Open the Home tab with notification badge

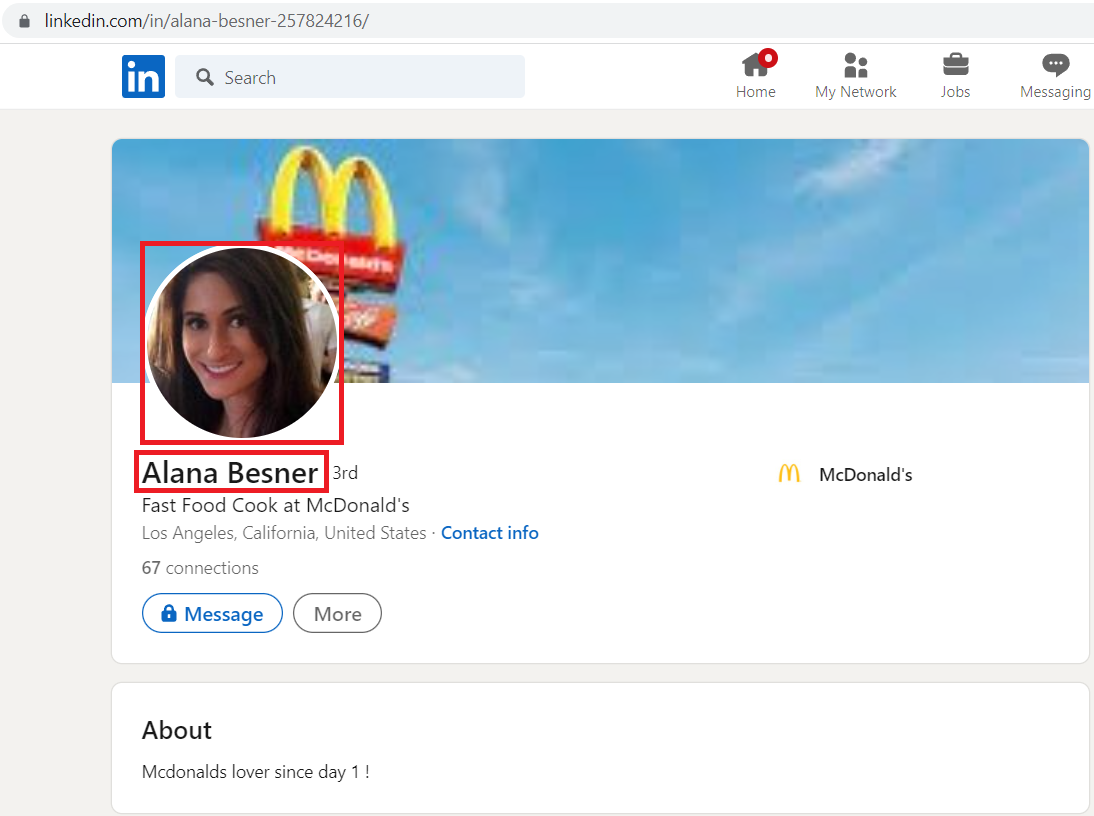(756, 75)
